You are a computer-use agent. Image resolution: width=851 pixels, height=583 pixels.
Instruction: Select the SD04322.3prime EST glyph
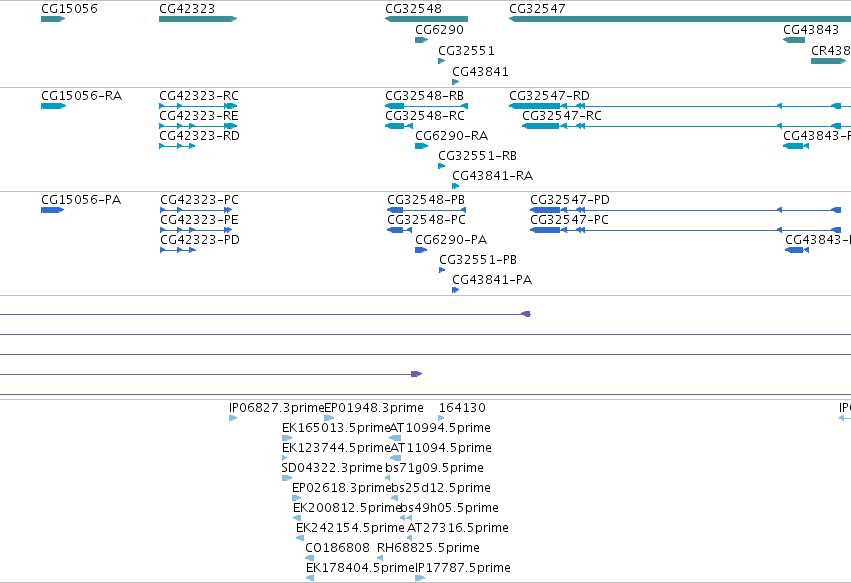pyautogui.click(x=287, y=478)
